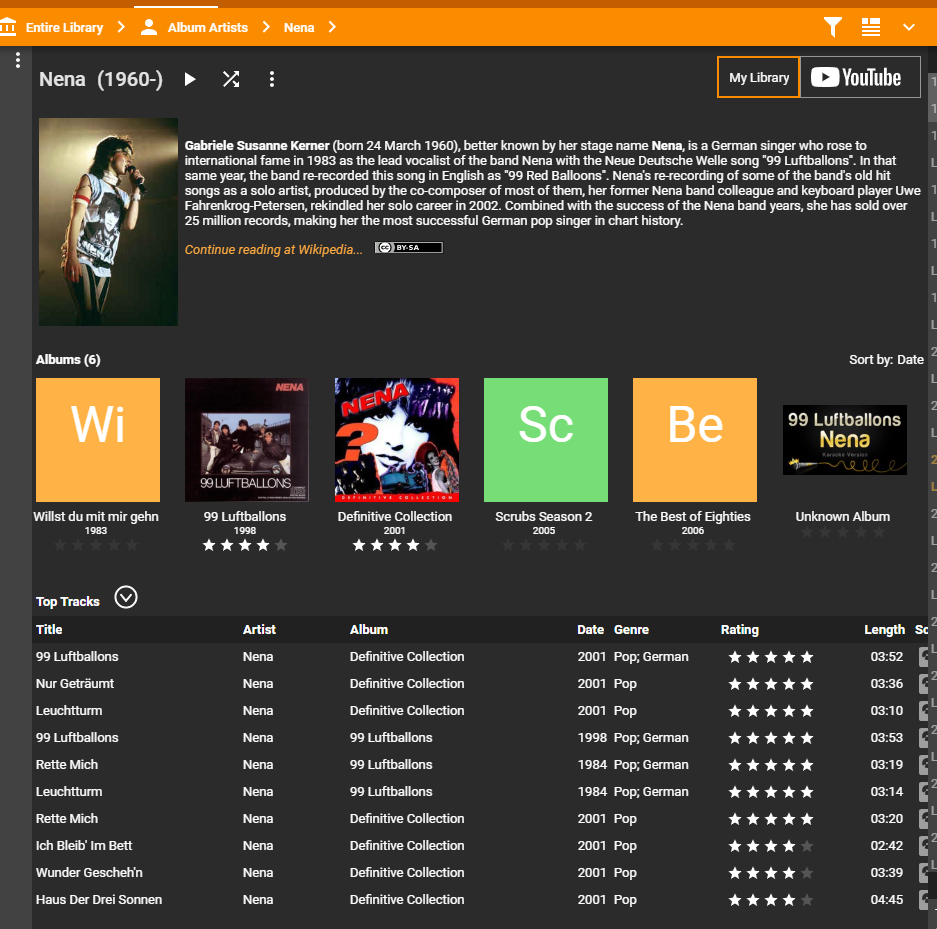Open the three-dot menu beside Nena's name
Viewport: 937px width, 929px height.
pyautogui.click(x=272, y=79)
